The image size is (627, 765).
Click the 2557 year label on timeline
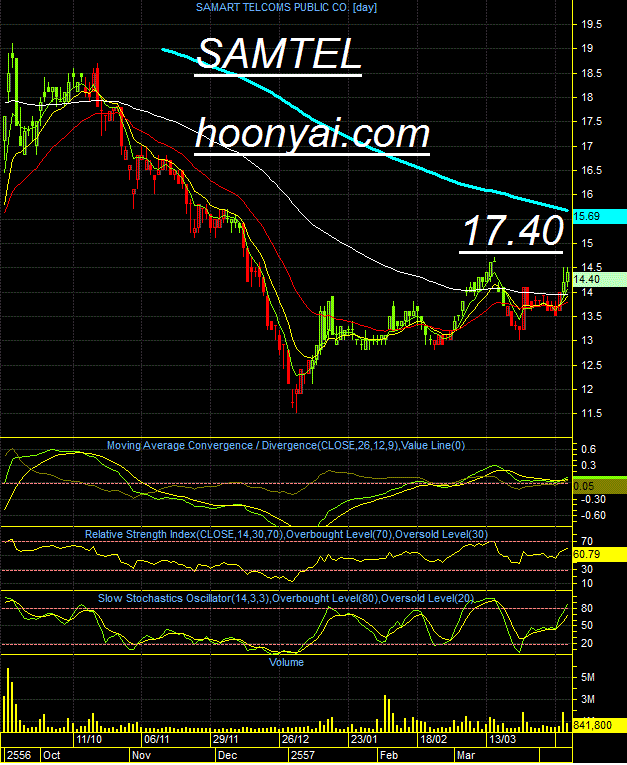click(x=303, y=755)
